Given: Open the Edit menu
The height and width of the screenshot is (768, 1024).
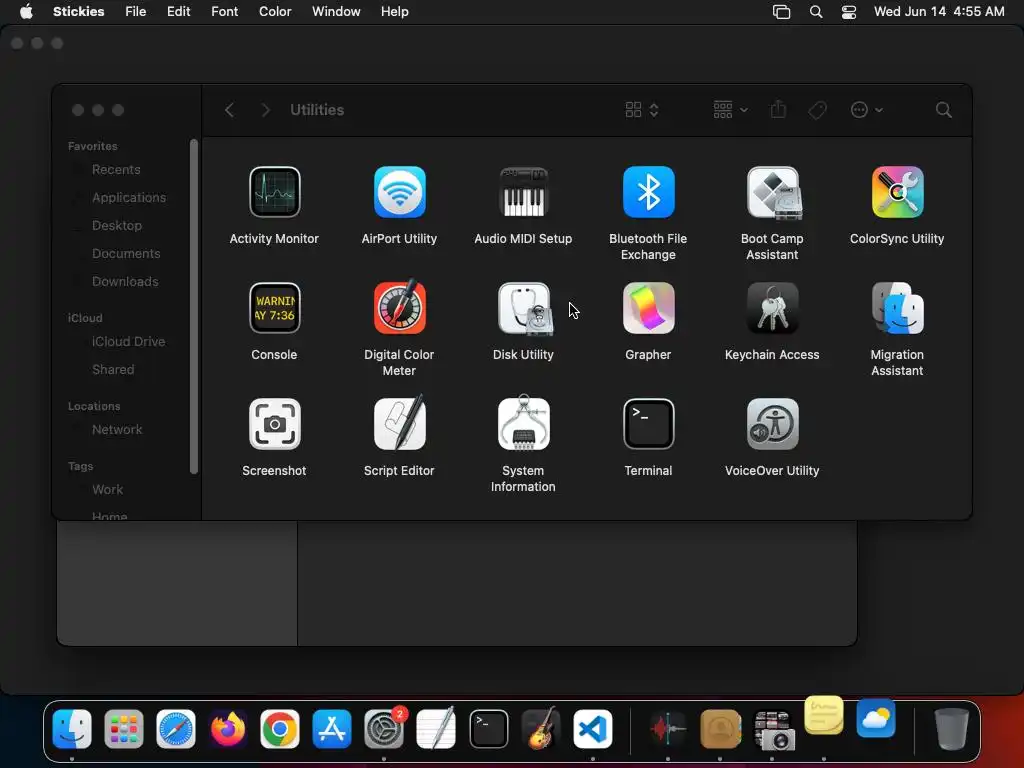Looking at the screenshot, I should (x=178, y=12).
